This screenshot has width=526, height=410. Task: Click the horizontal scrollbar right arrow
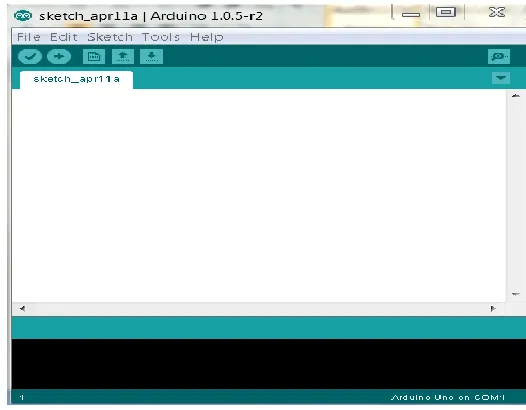(493, 309)
